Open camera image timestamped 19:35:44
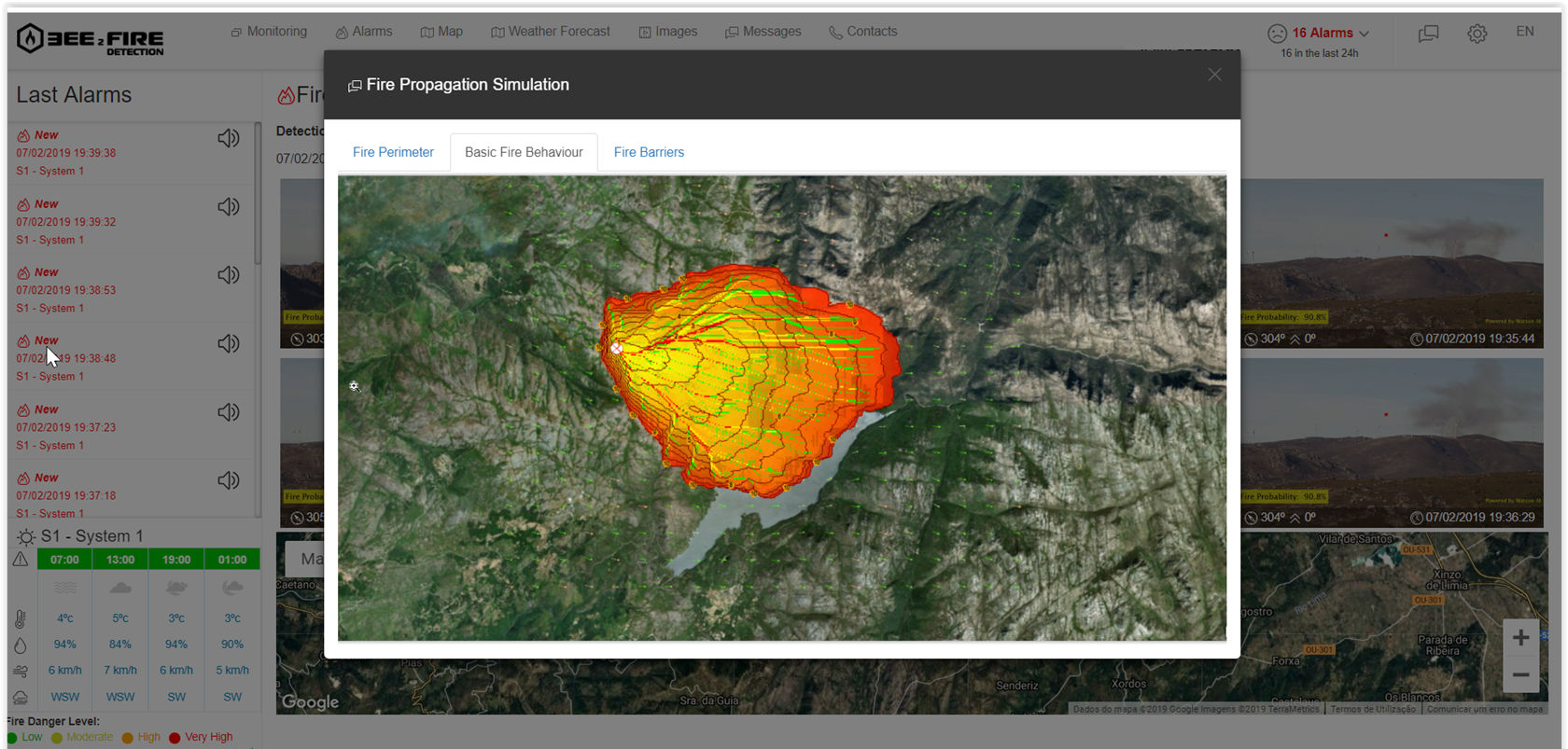Image resolution: width=1568 pixels, height=749 pixels. coord(1392,263)
